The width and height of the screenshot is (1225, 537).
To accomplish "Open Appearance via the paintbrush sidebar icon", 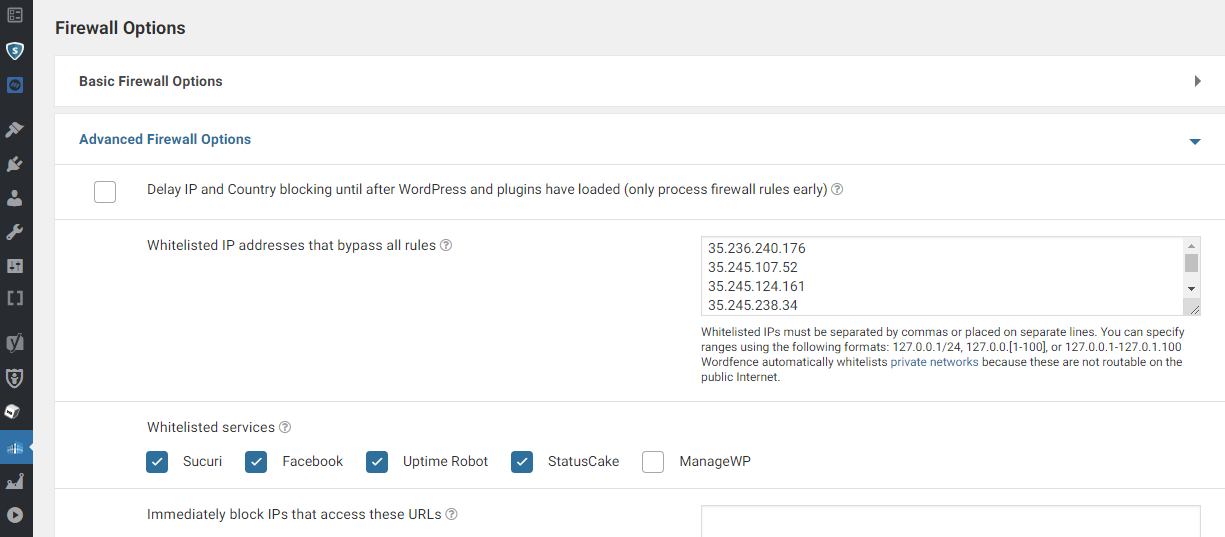I will (x=15, y=130).
